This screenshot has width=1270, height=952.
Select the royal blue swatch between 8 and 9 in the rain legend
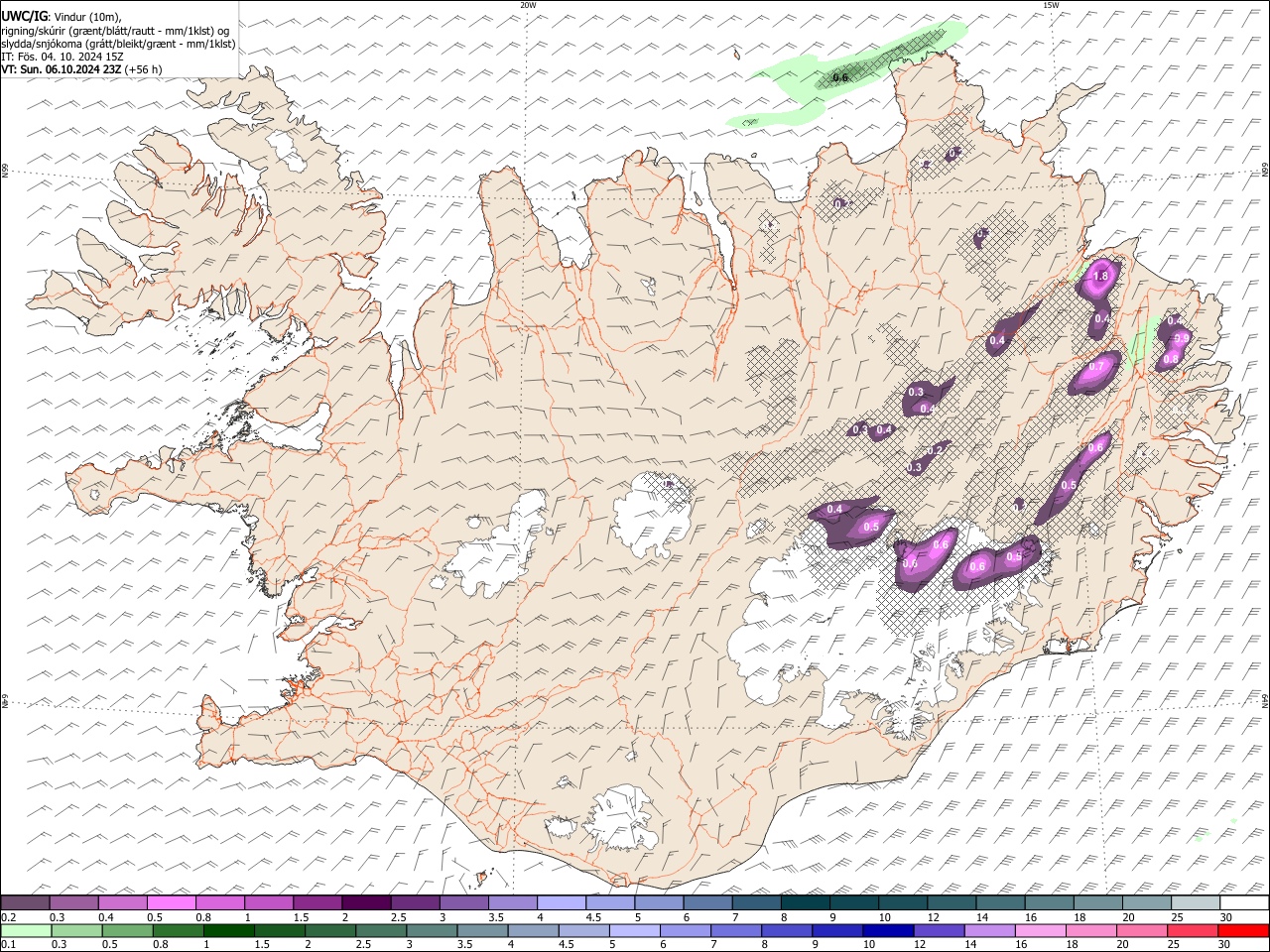[787, 930]
